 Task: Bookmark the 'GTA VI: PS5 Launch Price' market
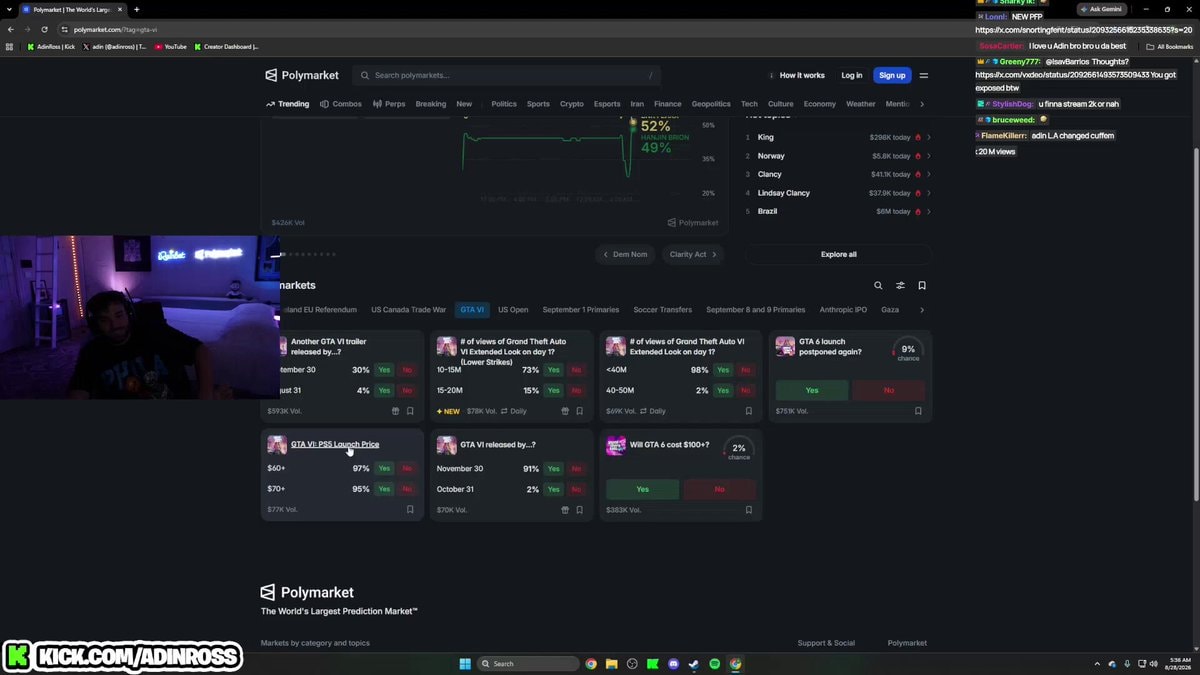pyautogui.click(x=410, y=509)
